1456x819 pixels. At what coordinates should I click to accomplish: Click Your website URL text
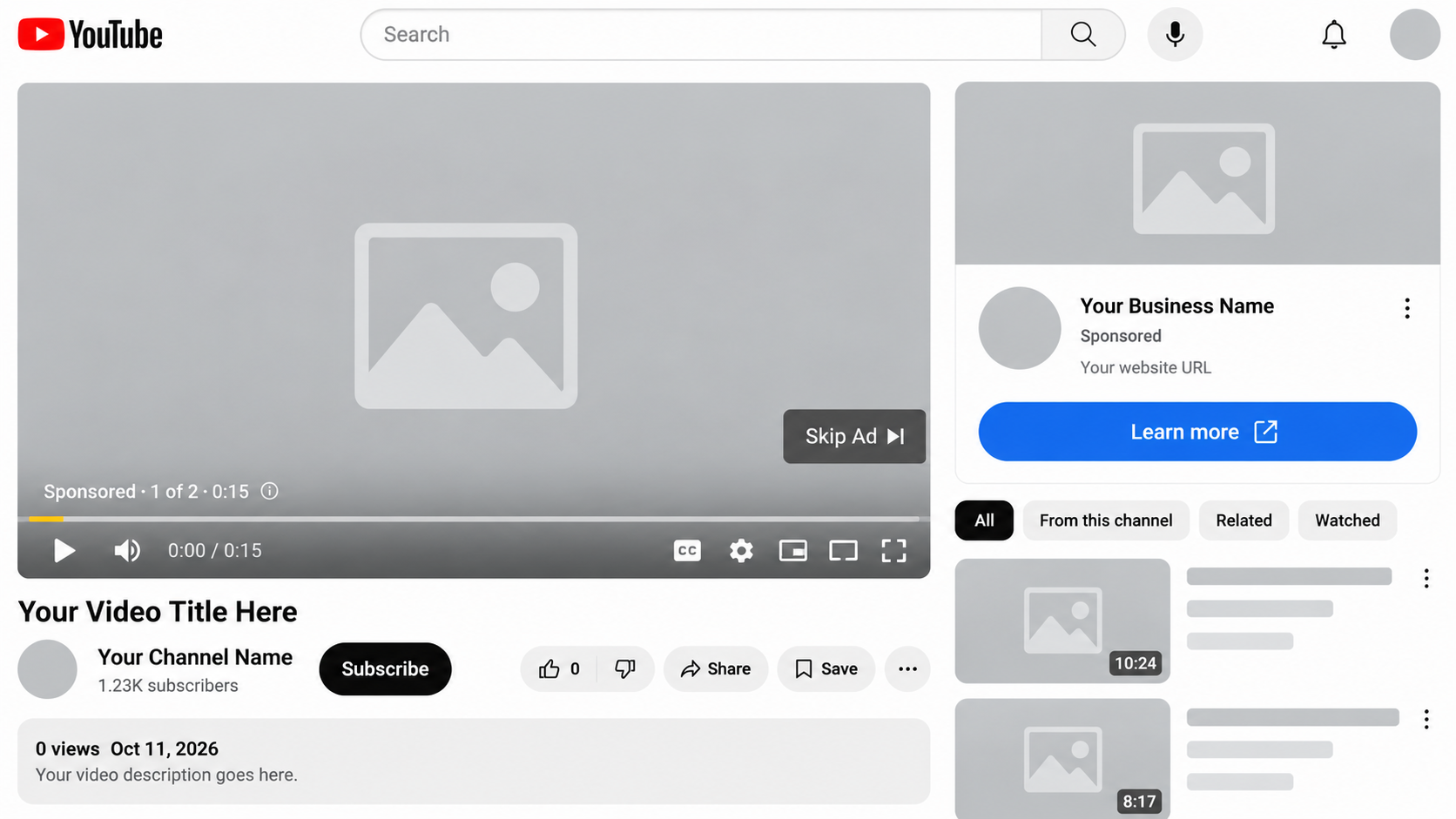(1145, 367)
